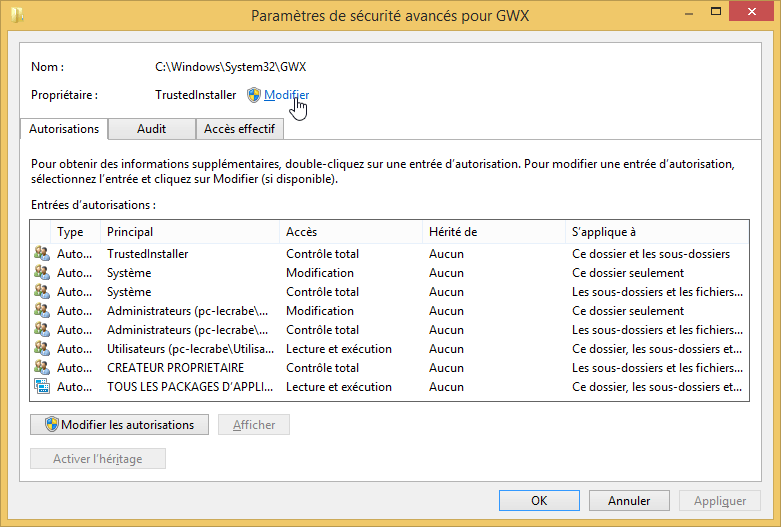Open the Autorisations tab
This screenshot has height=527, width=781.
(64, 129)
